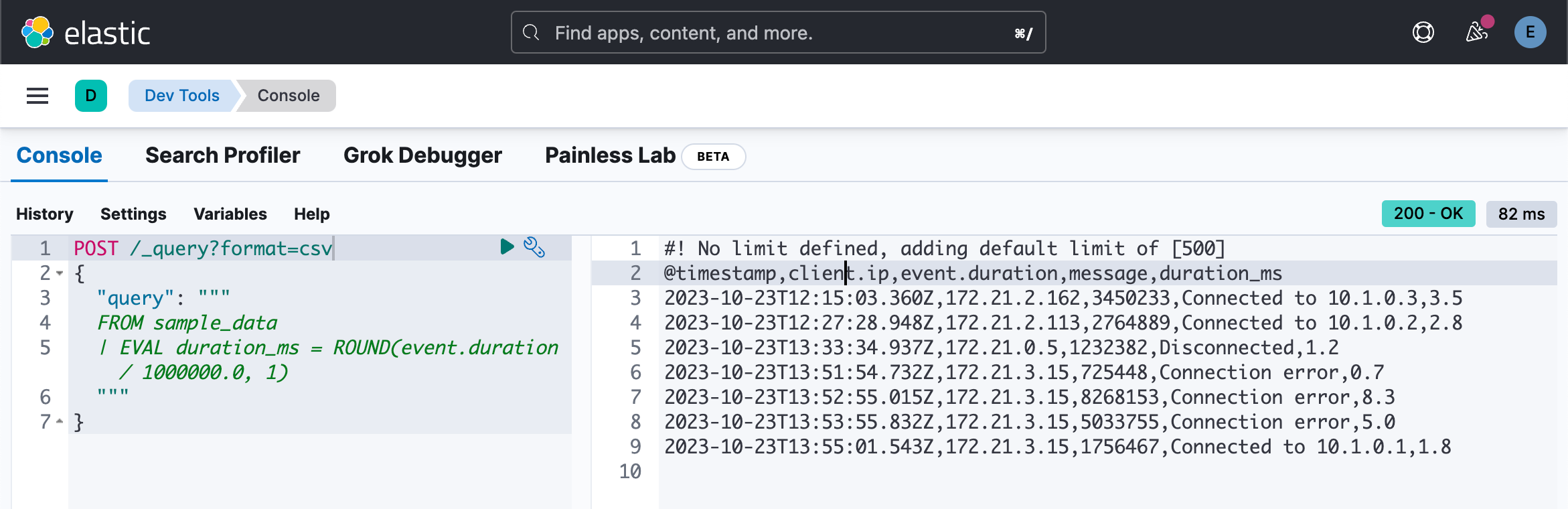Open the History menu
1568x509 pixels.
pos(45,214)
